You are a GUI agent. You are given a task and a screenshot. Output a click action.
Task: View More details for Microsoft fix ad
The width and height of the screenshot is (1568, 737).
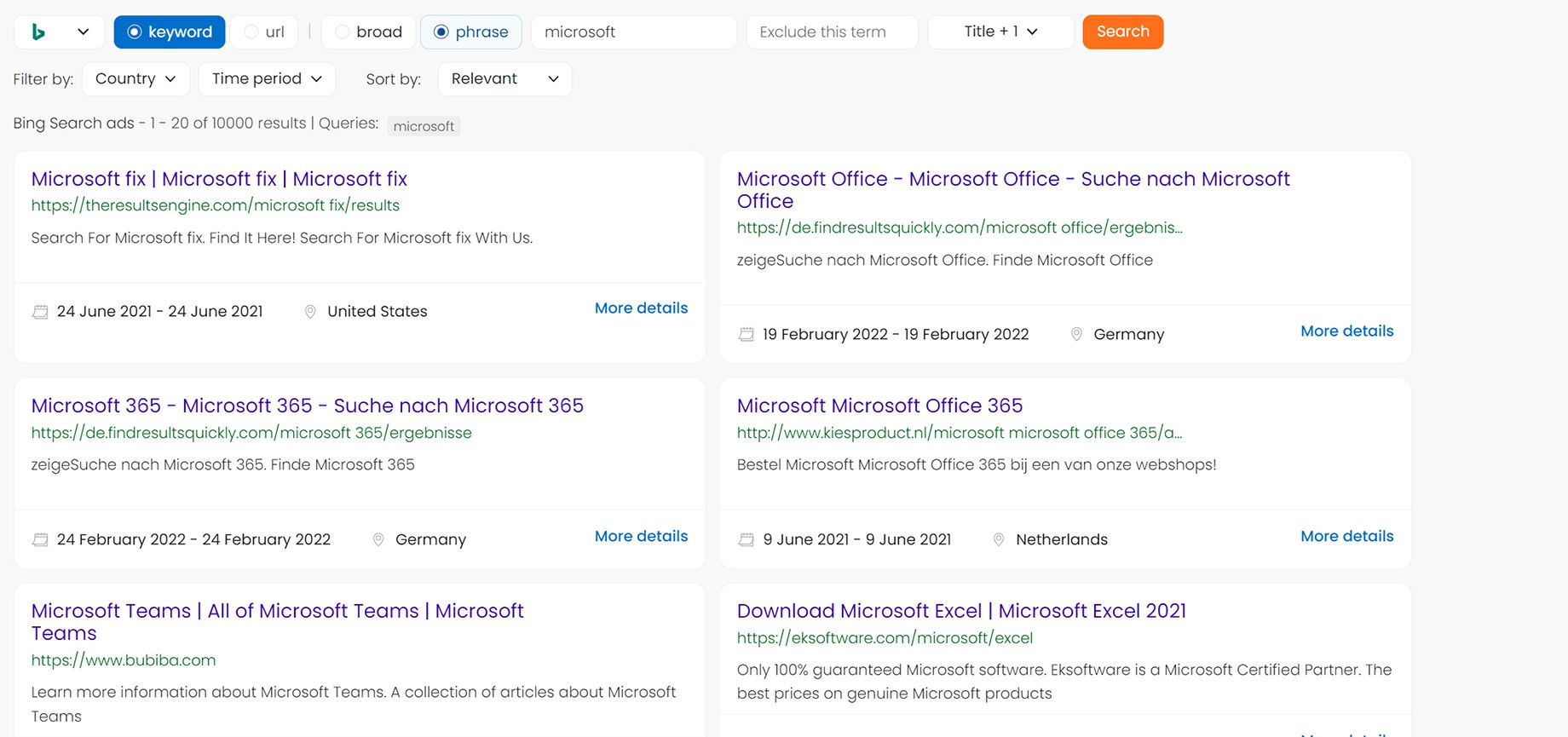click(x=641, y=308)
